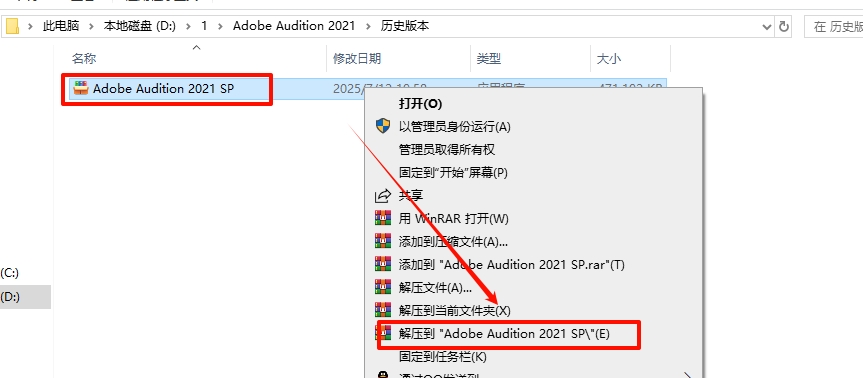Choose 添加到 "Adobe Audition 2021 SP.rar"(T)
863x378 pixels.
[x=512, y=265]
